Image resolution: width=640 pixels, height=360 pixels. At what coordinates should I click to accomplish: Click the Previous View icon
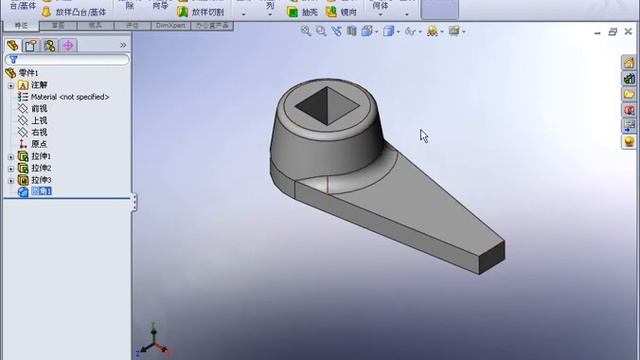[336, 31]
